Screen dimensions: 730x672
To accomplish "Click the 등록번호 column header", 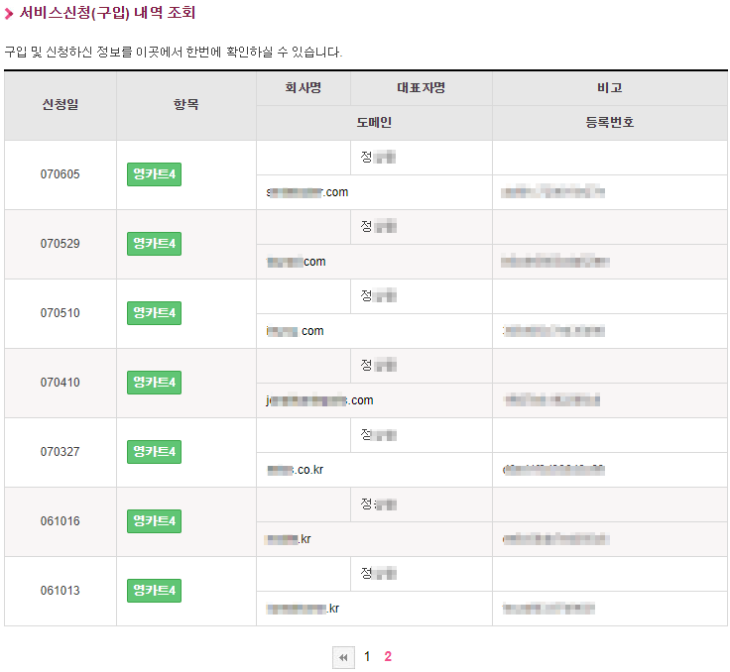I will (609, 123).
